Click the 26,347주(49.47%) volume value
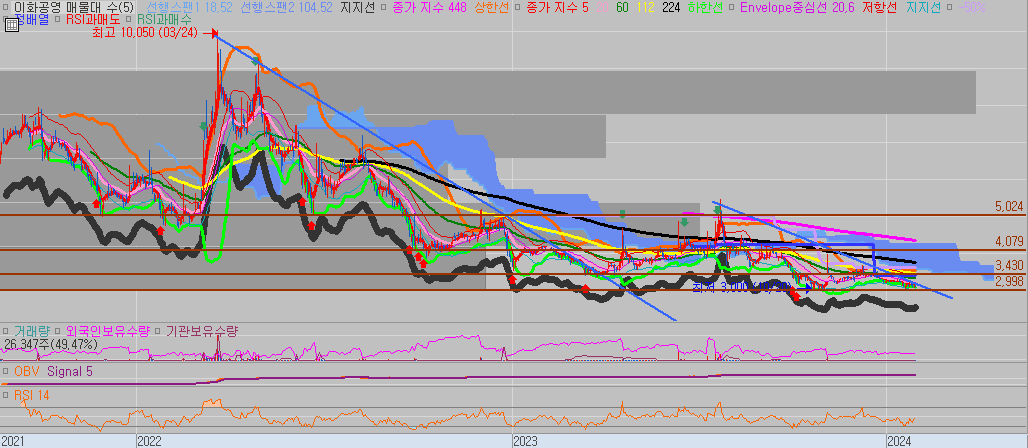Image resolution: width=1028 pixels, height=448 pixels. point(50,344)
